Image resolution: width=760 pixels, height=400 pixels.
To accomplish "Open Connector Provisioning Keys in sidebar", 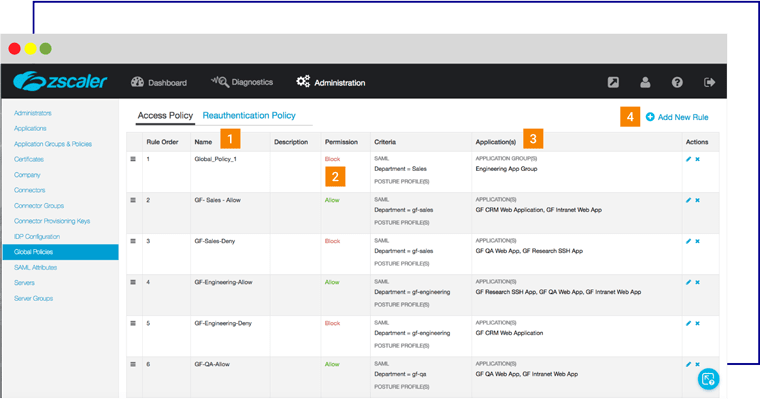I will [51, 220].
